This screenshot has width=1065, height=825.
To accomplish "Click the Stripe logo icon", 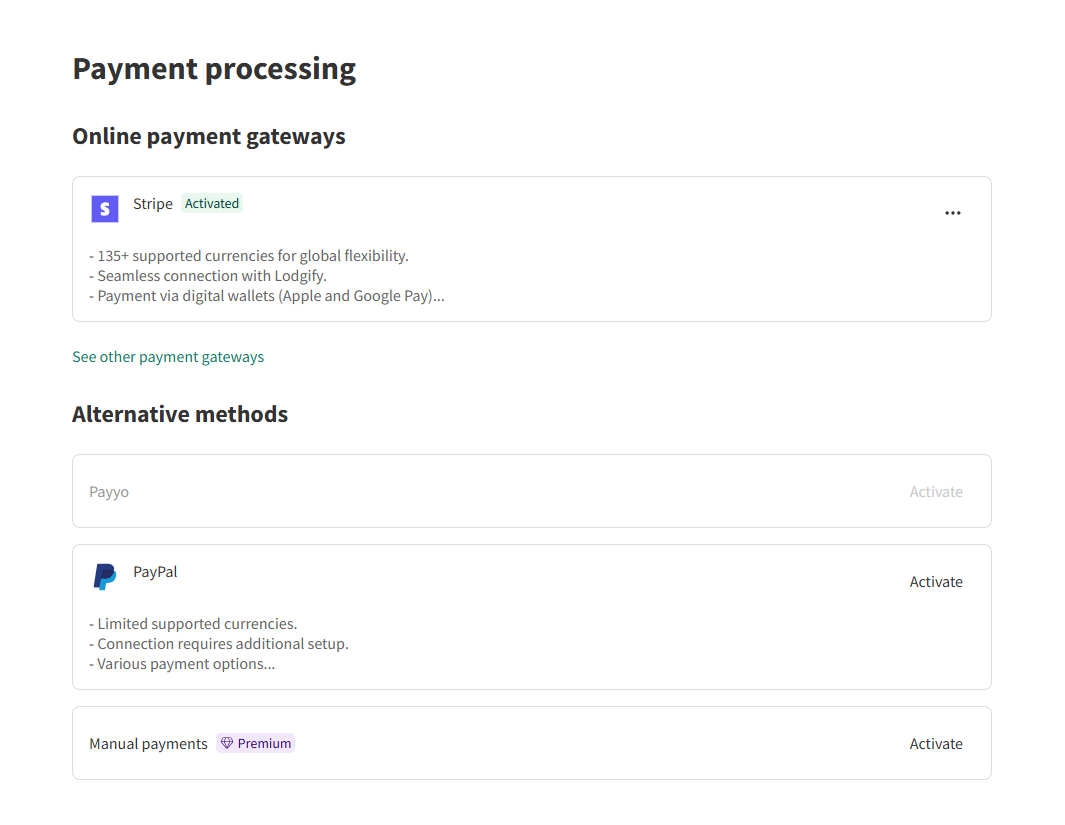I will click(x=104, y=208).
